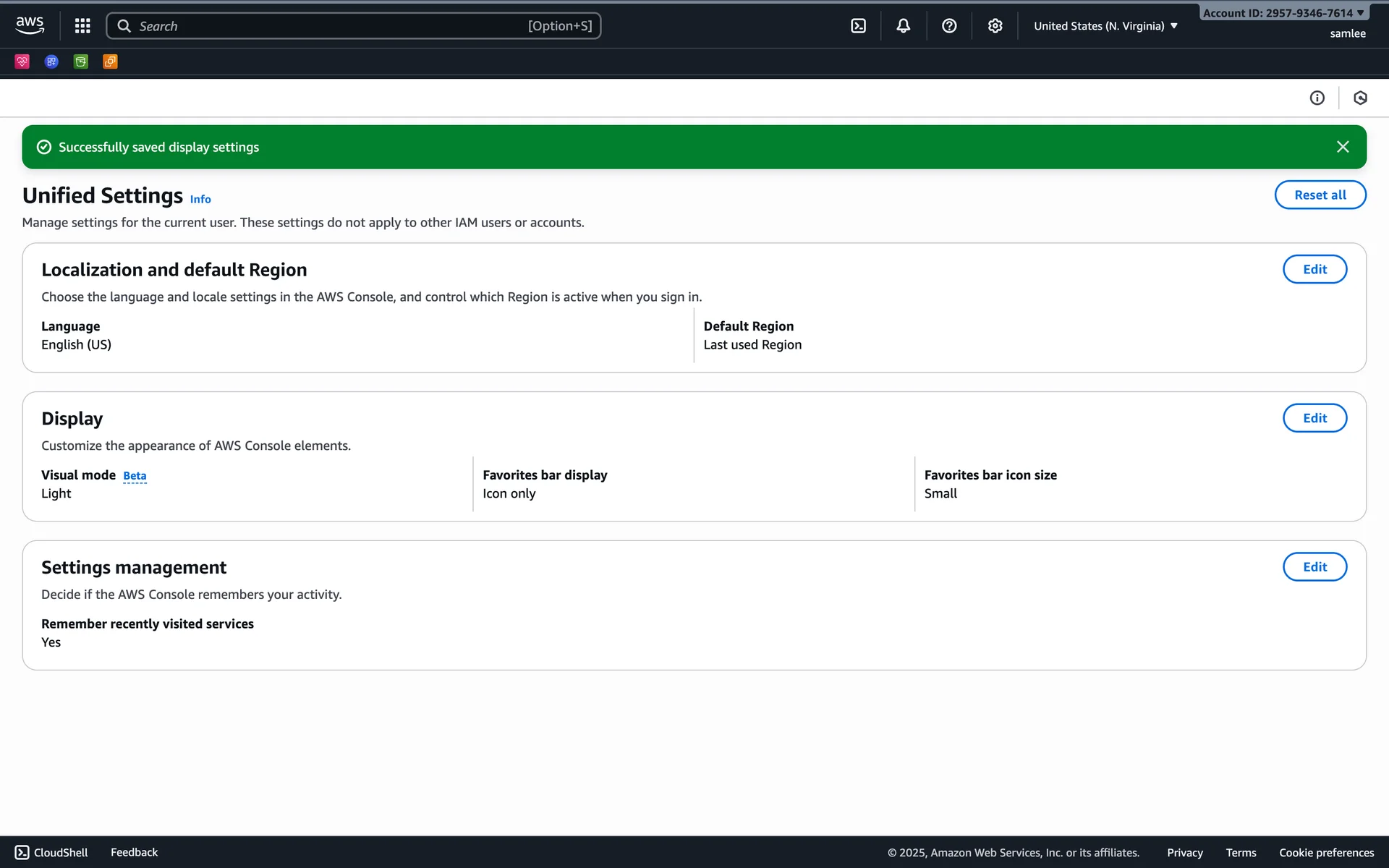
Task: Open the orange EC2 favorite icon
Action: pyautogui.click(x=110, y=61)
